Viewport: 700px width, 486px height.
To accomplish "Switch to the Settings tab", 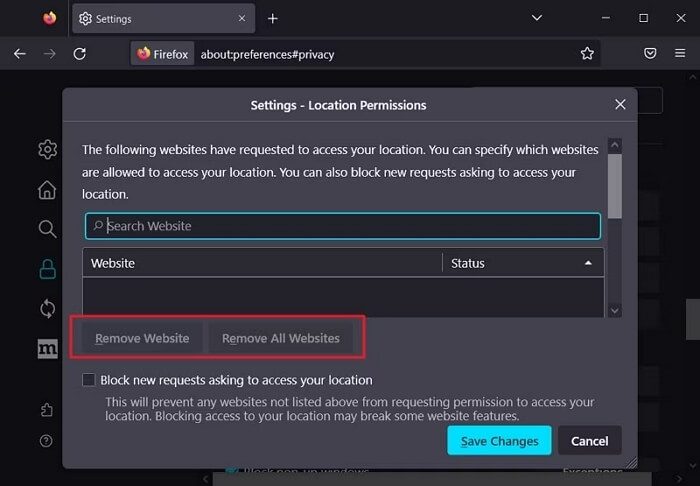I will [163, 19].
